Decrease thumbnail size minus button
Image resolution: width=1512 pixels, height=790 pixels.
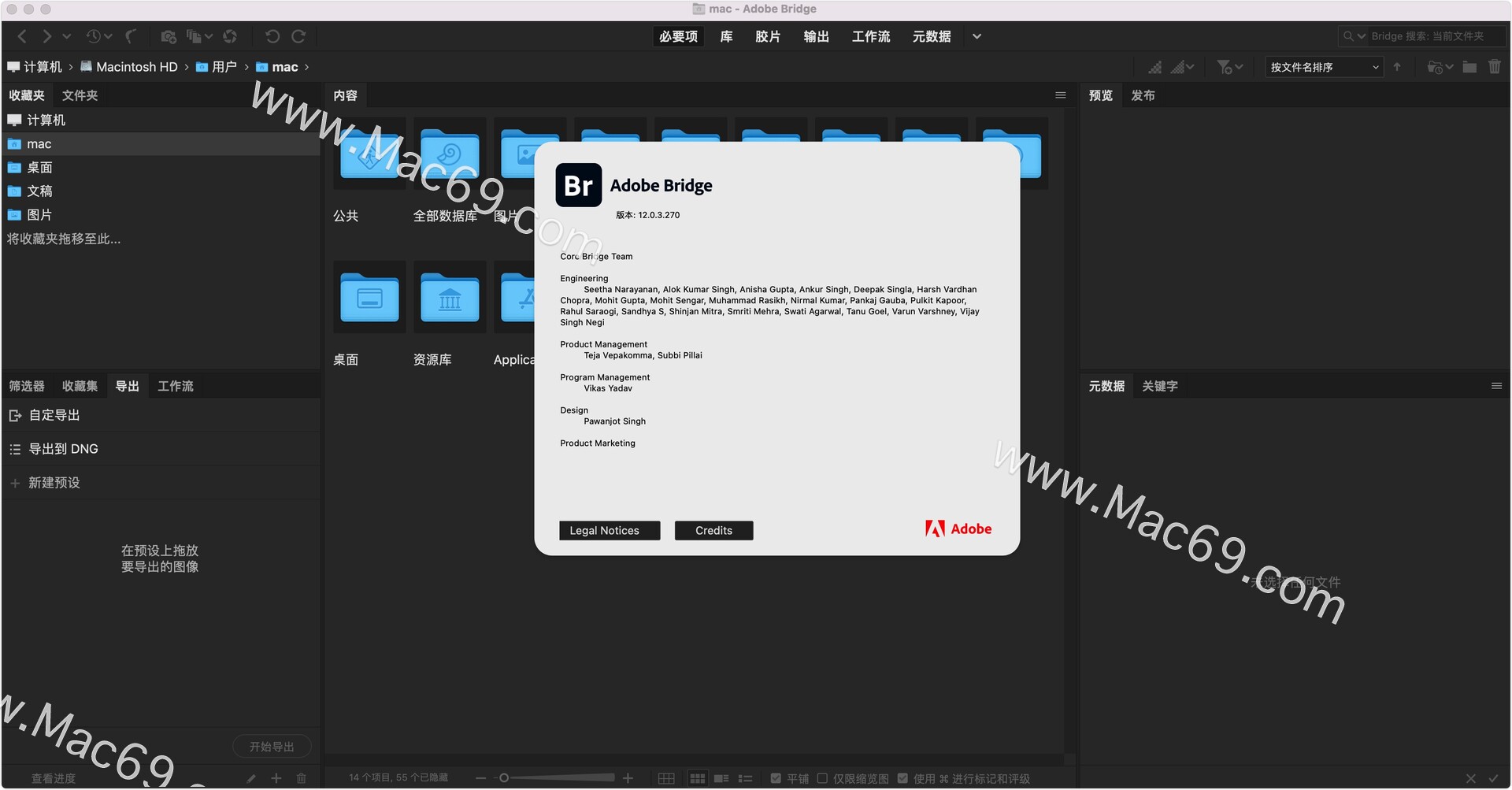480,778
